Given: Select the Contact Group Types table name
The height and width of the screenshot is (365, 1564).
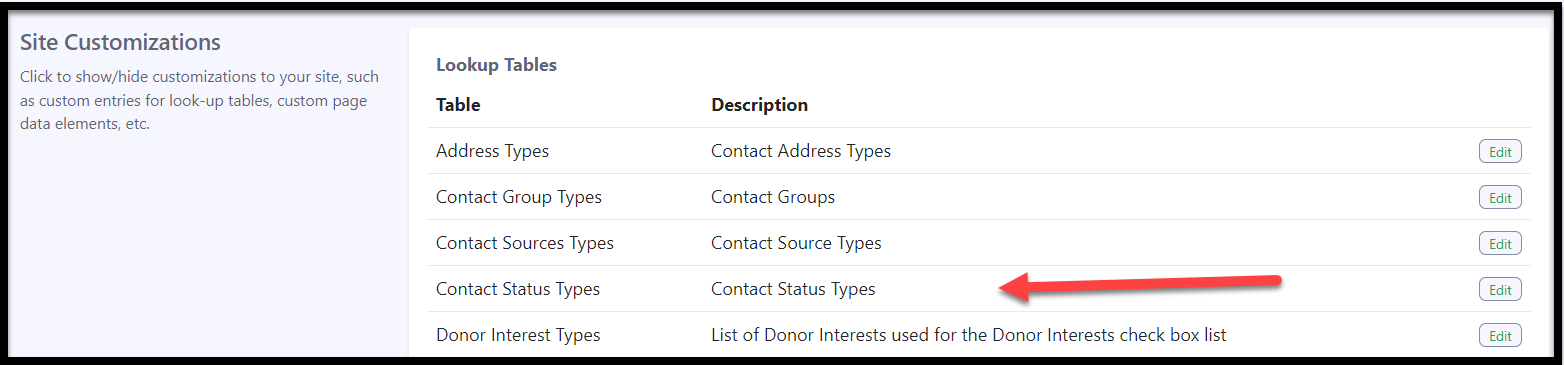Looking at the screenshot, I should click(x=519, y=197).
